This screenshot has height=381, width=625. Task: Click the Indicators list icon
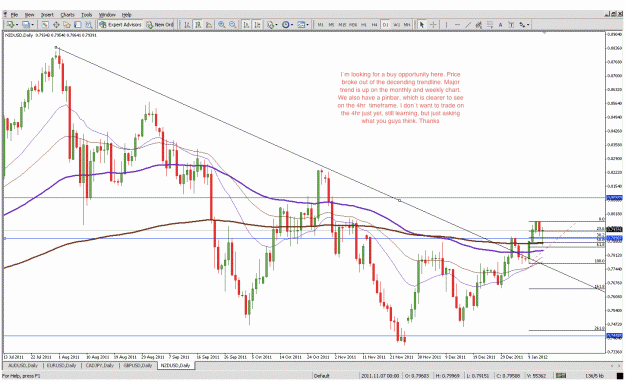(271, 25)
